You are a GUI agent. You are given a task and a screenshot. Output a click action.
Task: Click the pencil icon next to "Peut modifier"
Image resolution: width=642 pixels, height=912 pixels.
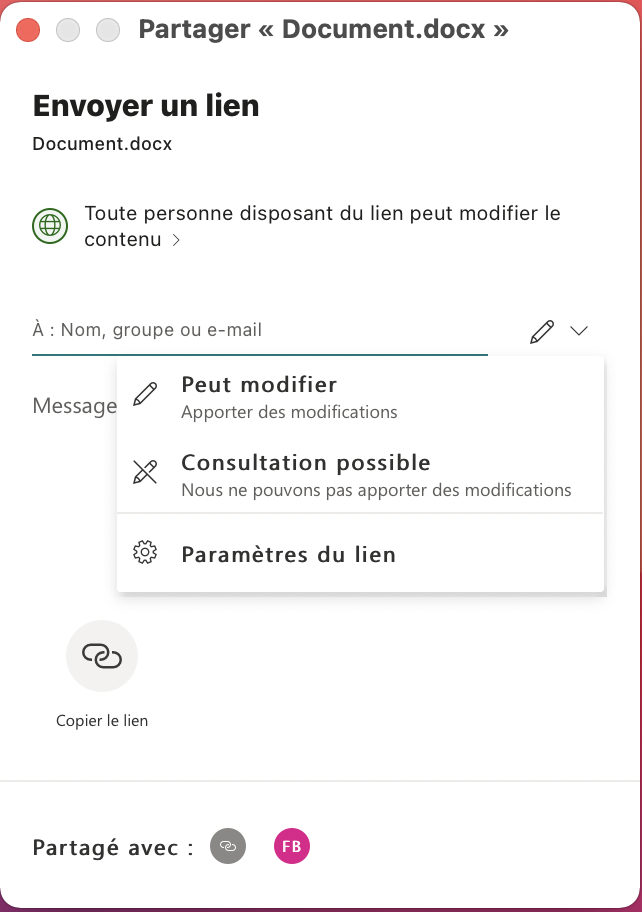point(145,395)
